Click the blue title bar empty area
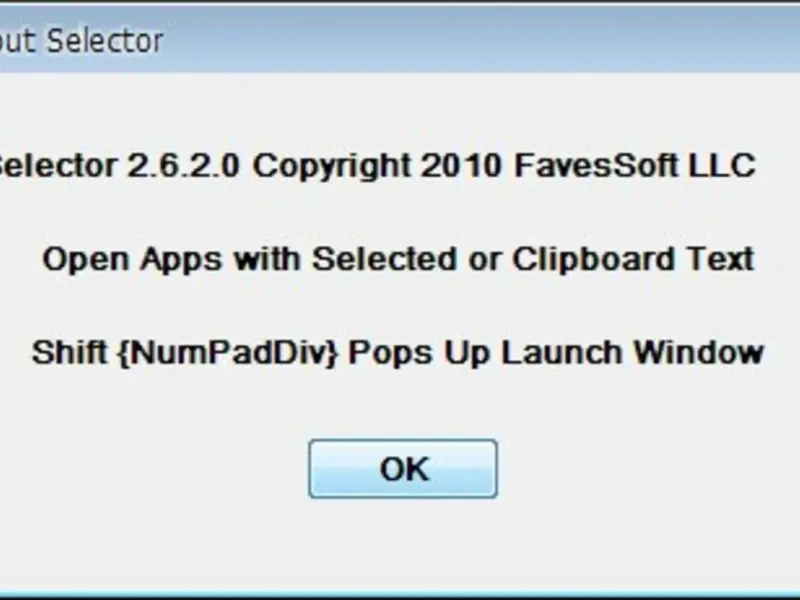 click(480, 40)
